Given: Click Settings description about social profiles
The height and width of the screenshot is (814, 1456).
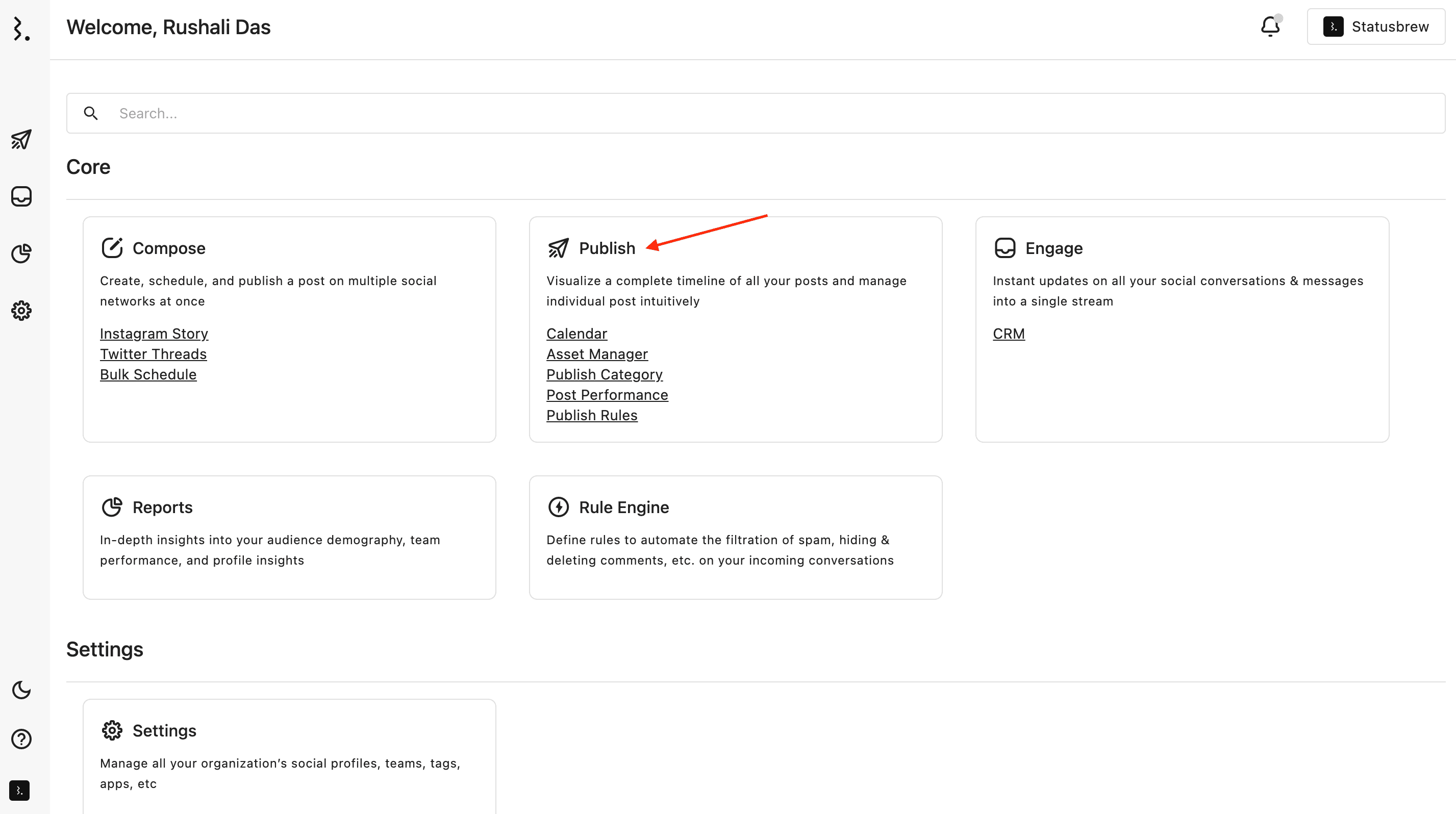Looking at the screenshot, I should coord(281,773).
